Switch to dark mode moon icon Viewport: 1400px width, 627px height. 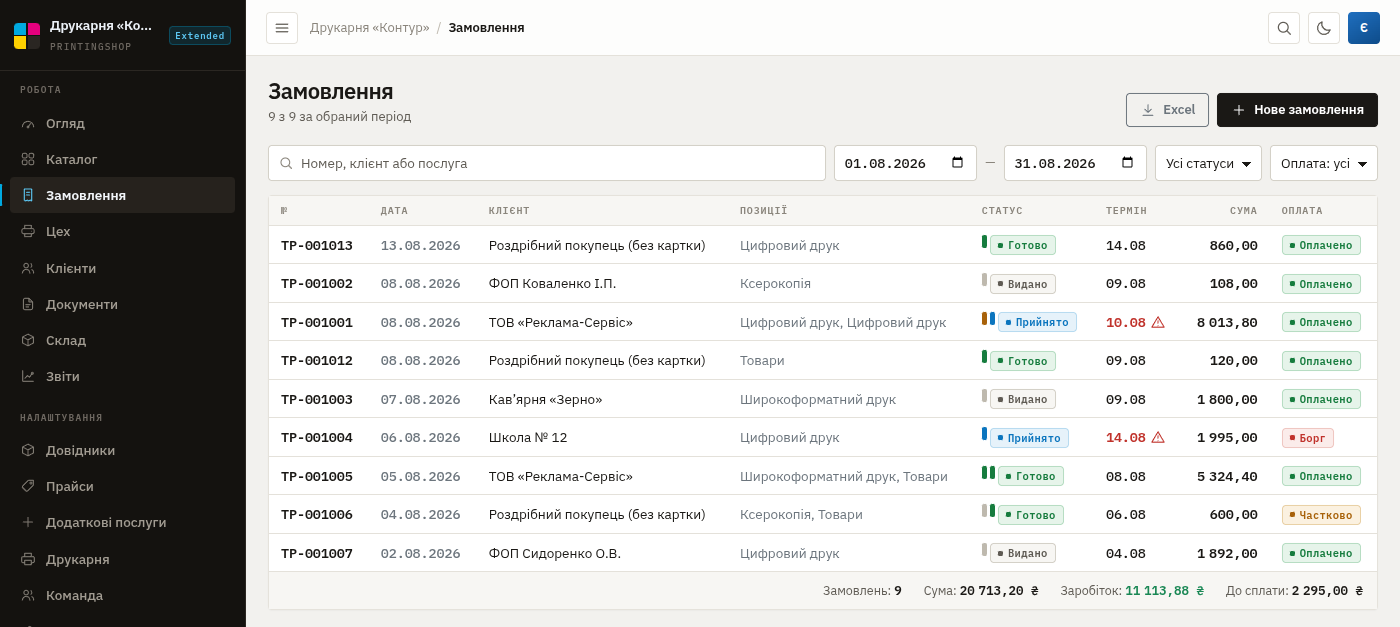(x=1324, y=28)
